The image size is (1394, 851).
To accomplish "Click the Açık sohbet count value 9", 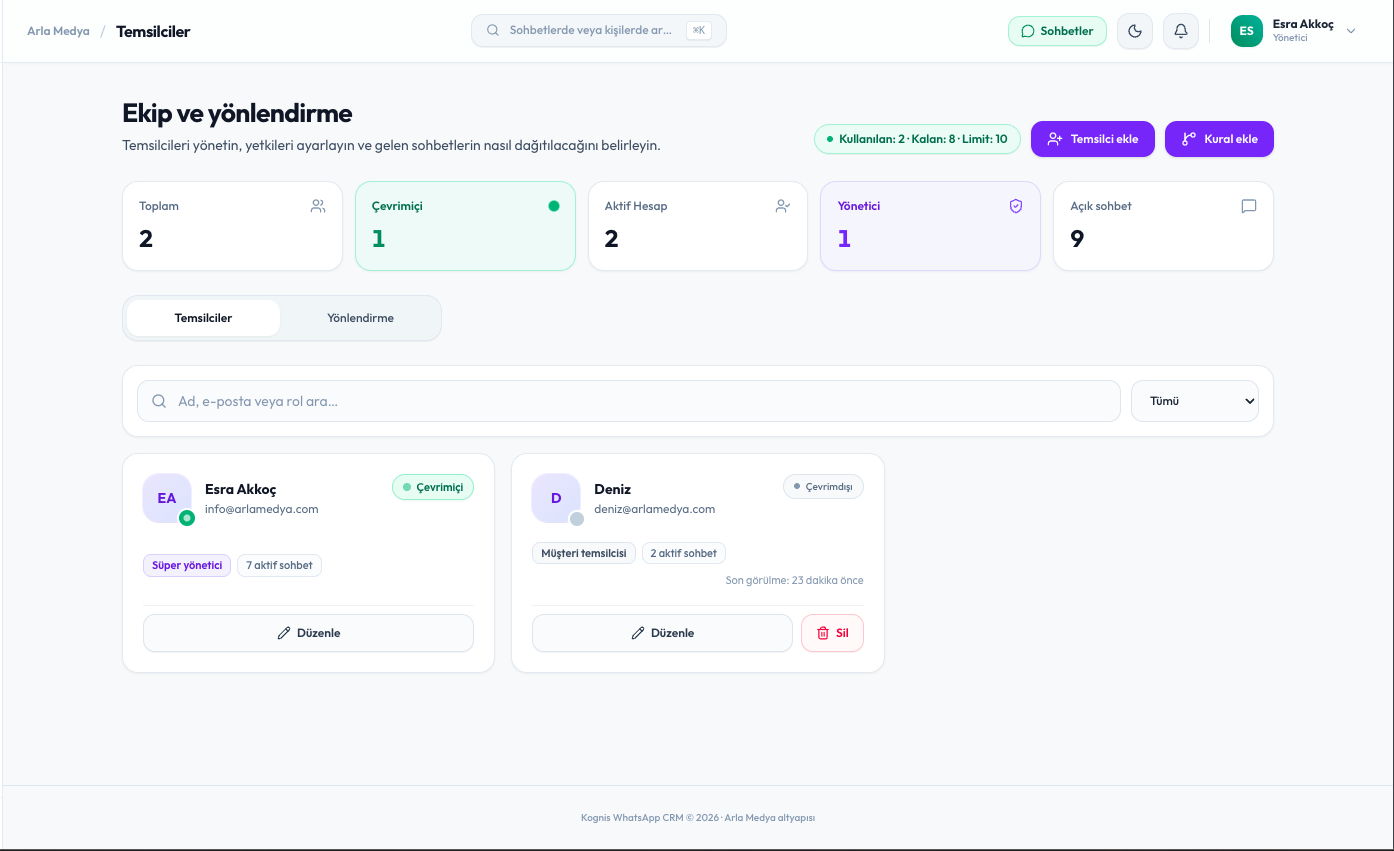I will pyautogui.click(x=1077, y=239).
